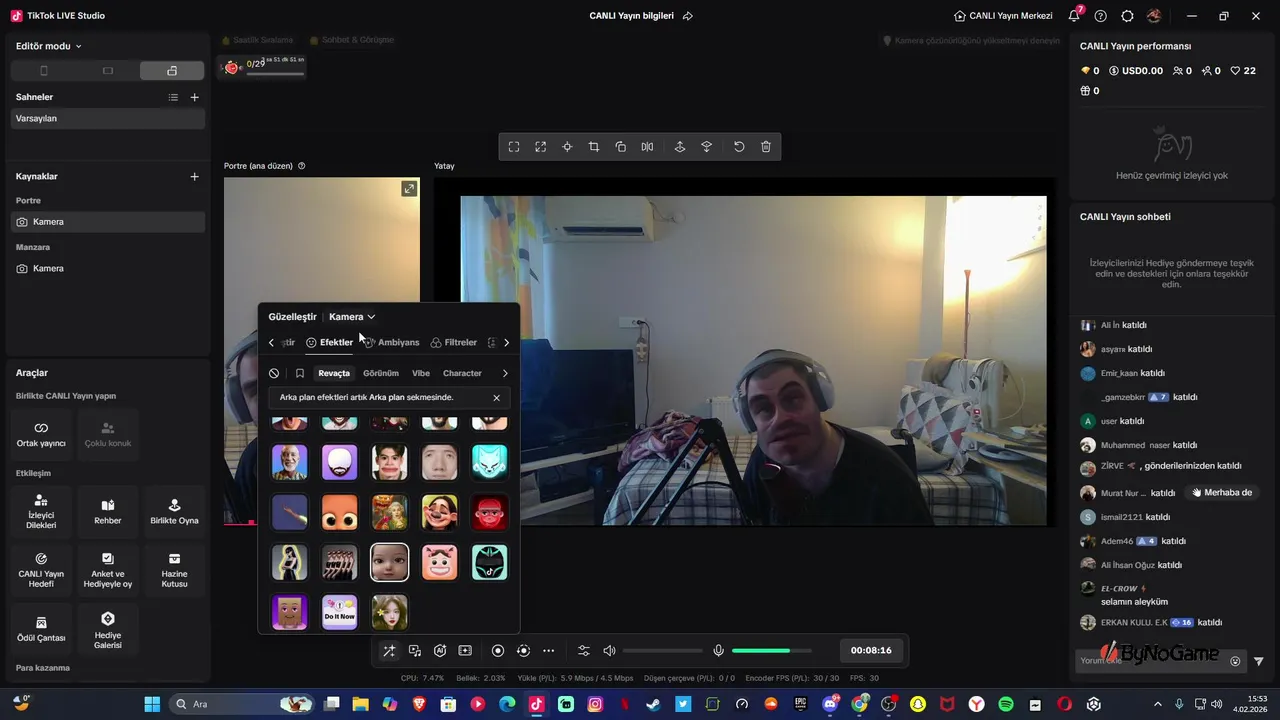This screenshot has height=720, width=1280.
Task: Click the no-effect disable icon
Action: 274,373
